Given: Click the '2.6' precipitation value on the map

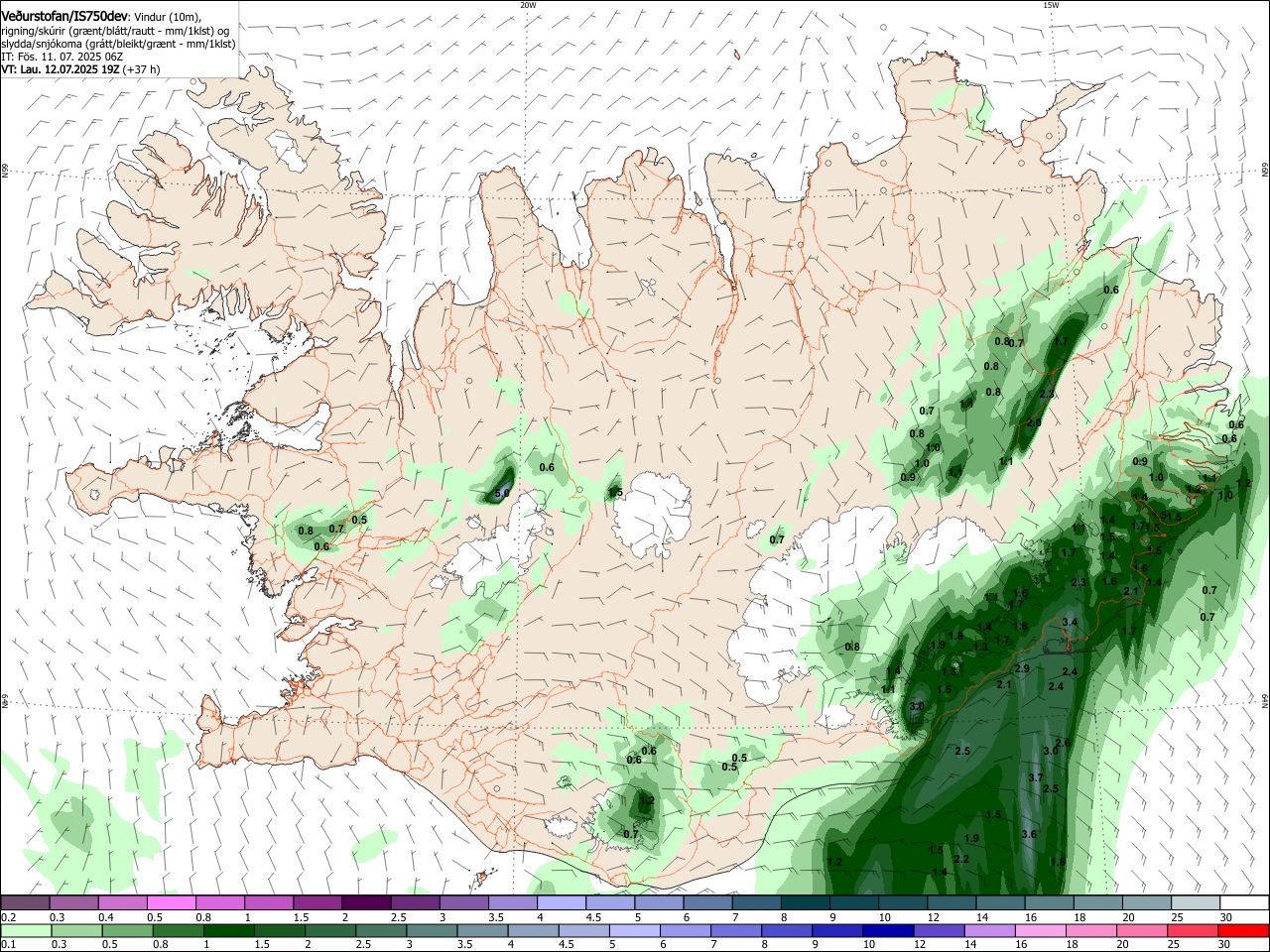Looking at the screenshot, I should click(x=1063, y=743).
